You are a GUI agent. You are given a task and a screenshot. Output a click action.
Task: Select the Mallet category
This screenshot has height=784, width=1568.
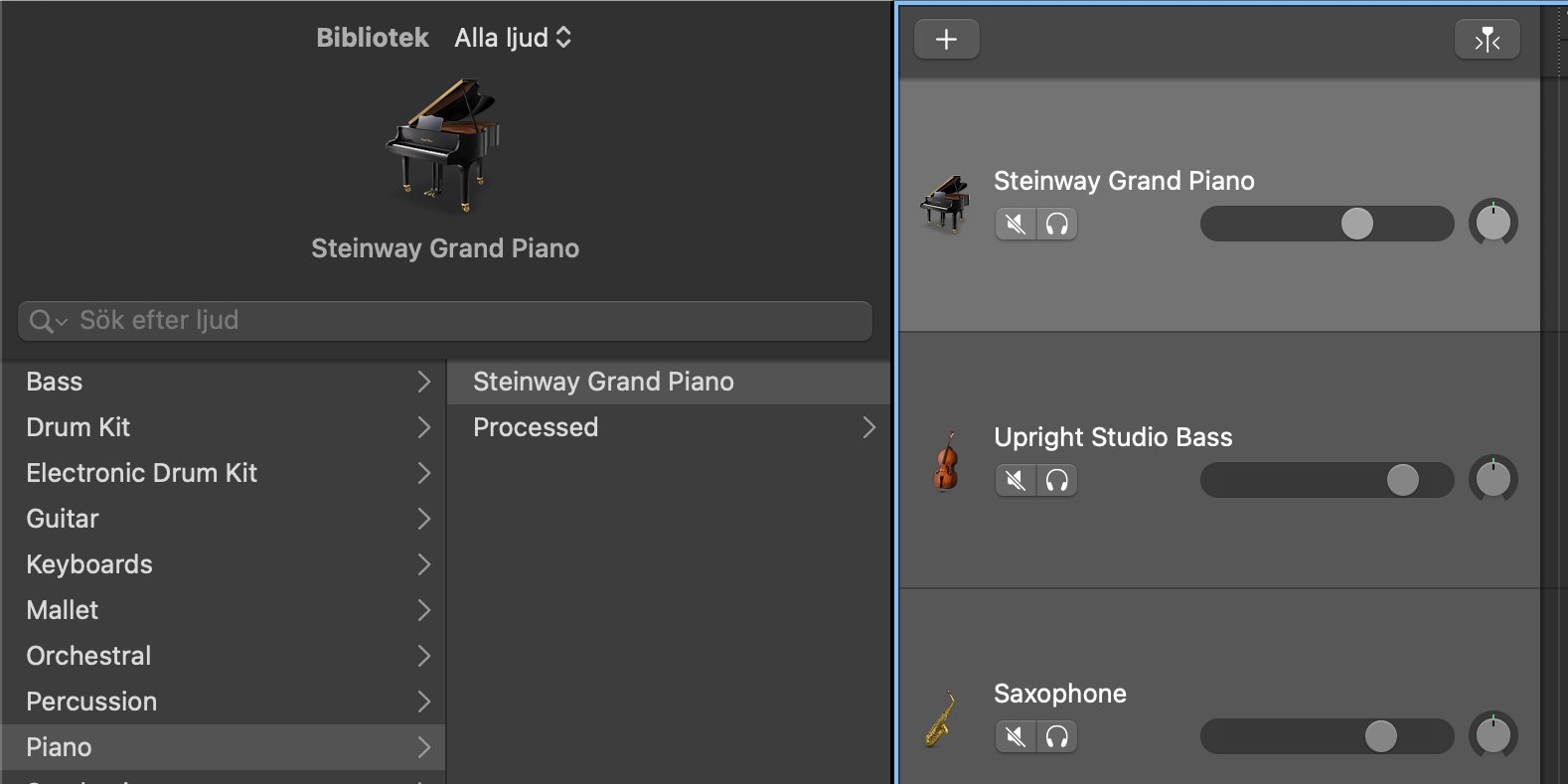point(224,610)
